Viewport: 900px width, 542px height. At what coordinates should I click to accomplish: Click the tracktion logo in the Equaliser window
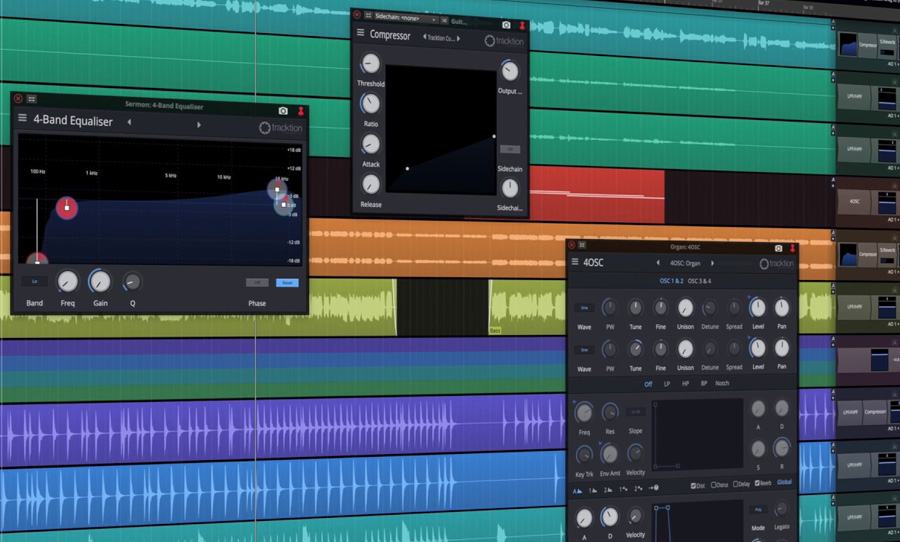click(x=280, y=127)
